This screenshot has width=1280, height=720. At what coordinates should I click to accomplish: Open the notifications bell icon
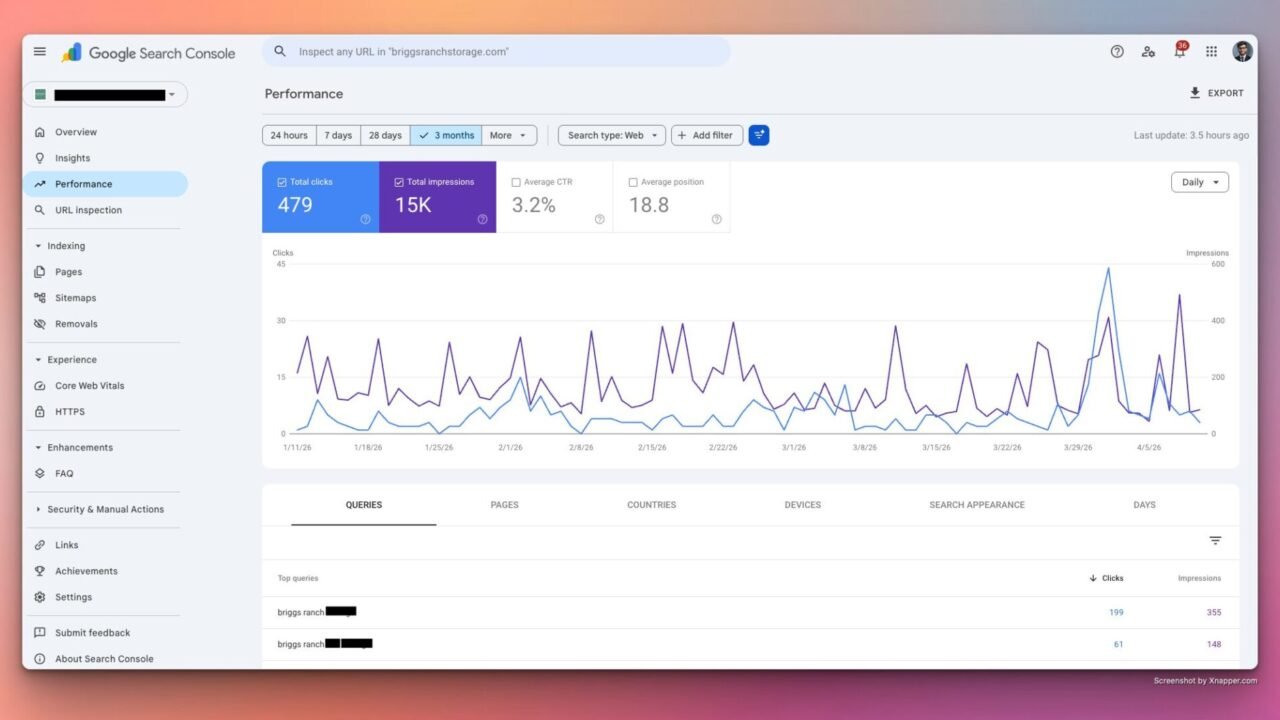(1179, 51)
